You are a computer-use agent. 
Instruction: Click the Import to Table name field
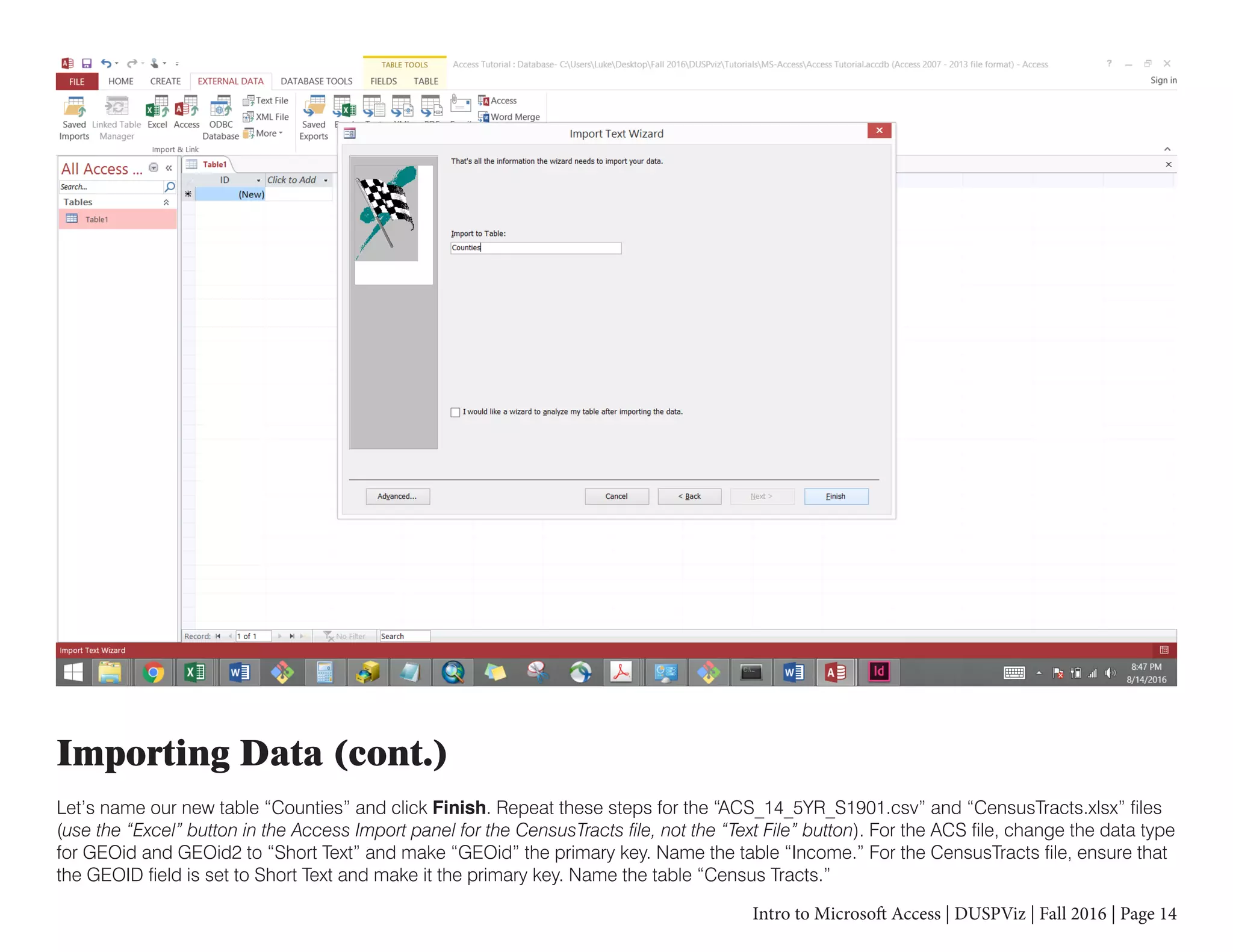pos(536,248)
